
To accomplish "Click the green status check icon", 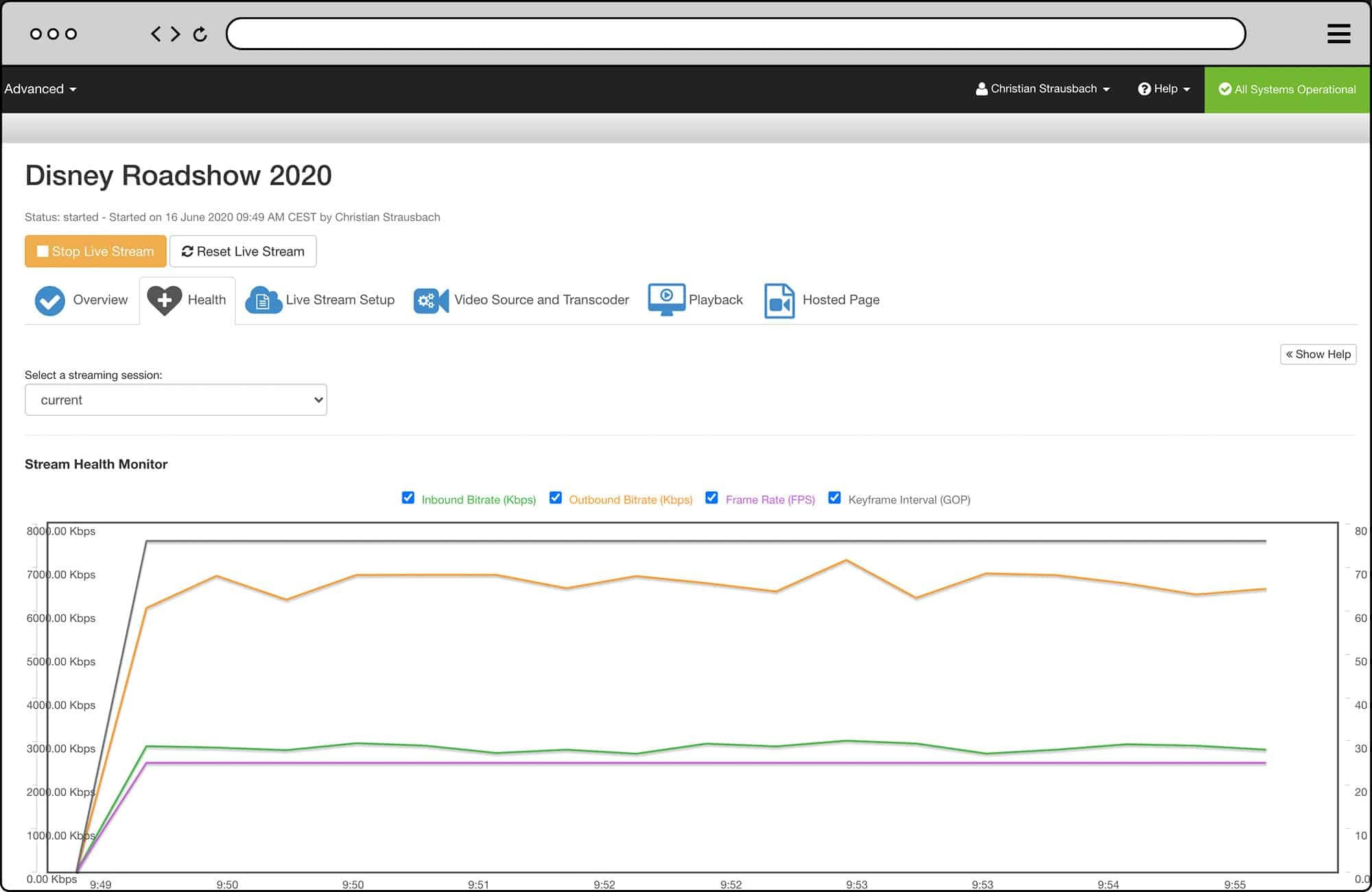I will (x=1225, y=89).
